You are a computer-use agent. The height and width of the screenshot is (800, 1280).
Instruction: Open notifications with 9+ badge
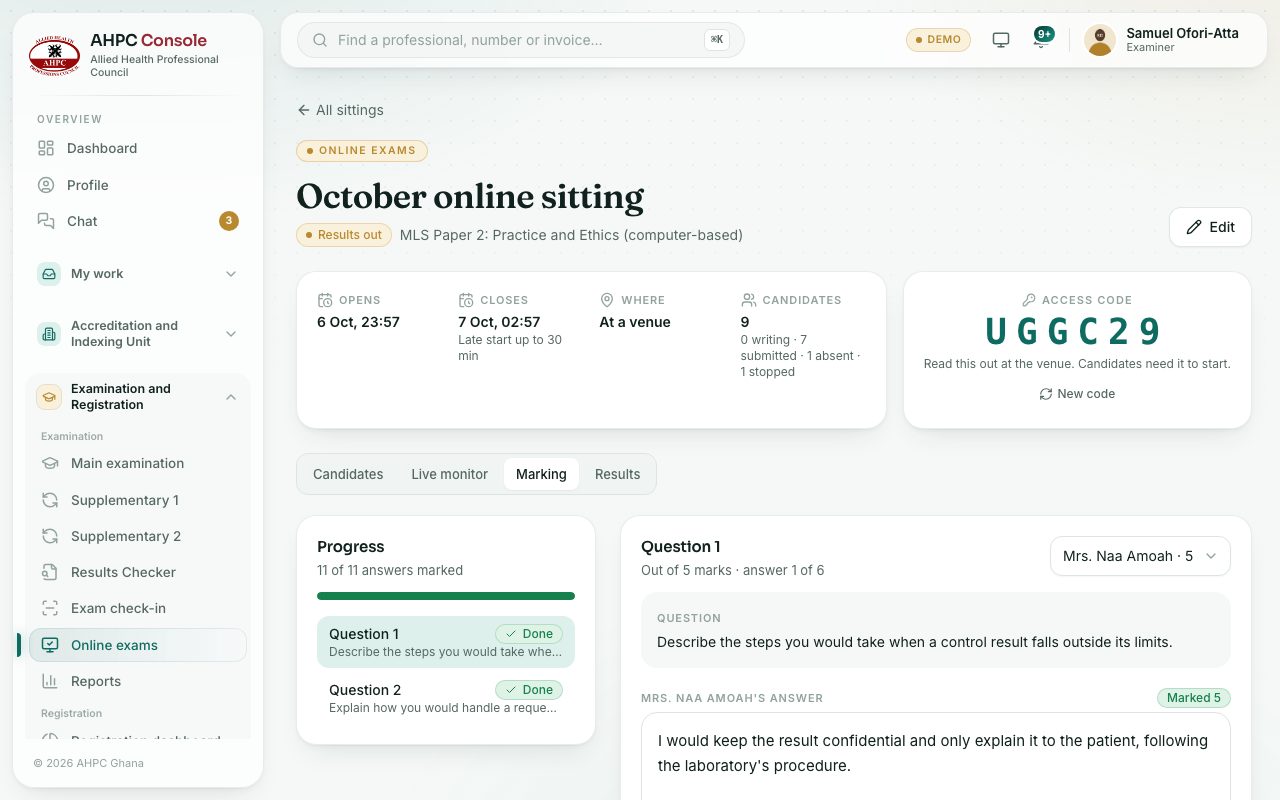1041,39
